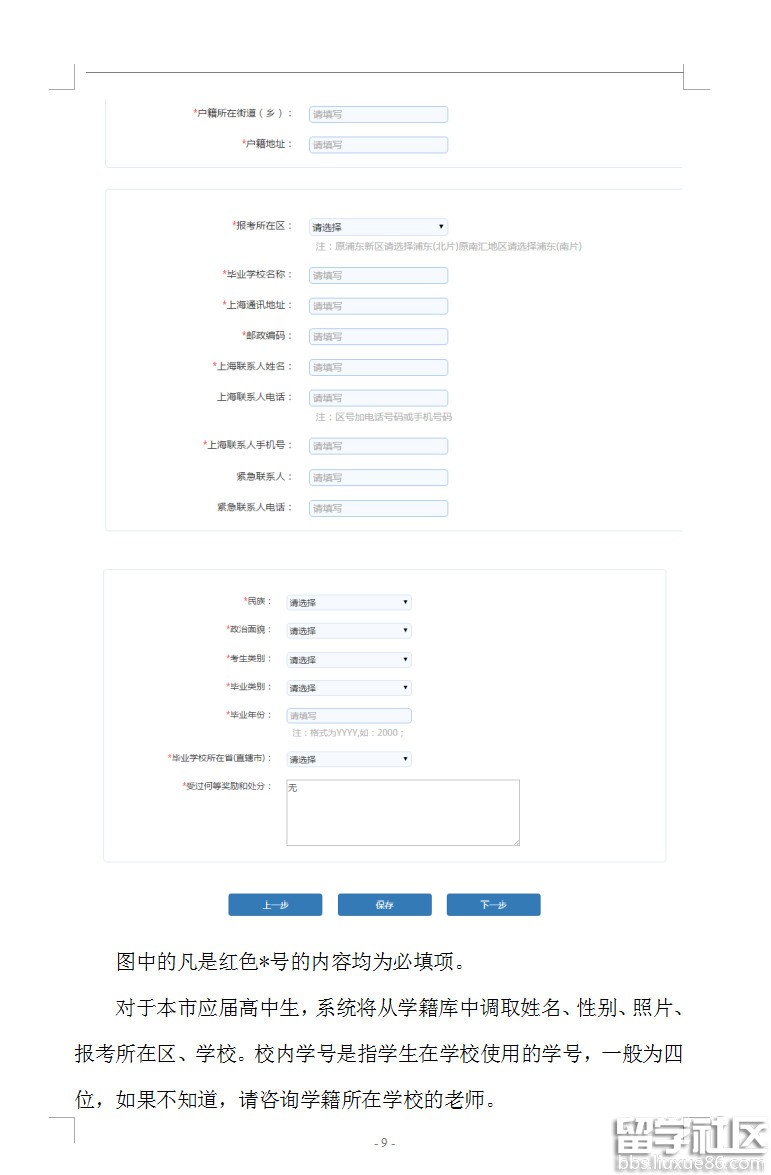Expand the 考生类别 dropdown
Image resolution: width=771 pixels, height=1175 pixels.
[348, 660]
